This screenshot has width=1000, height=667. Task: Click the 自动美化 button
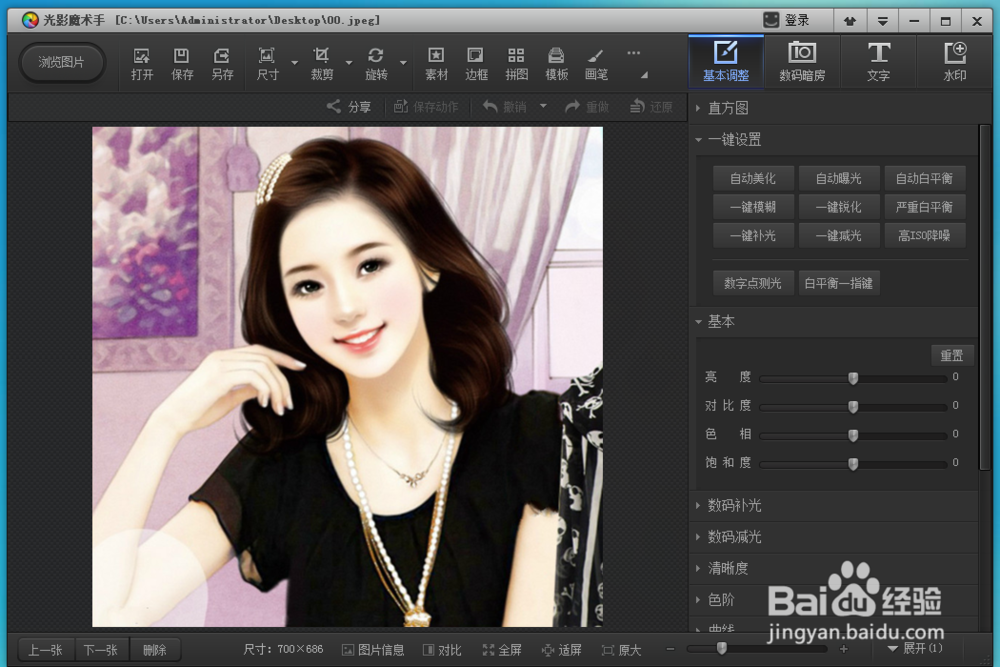[753, 179]
